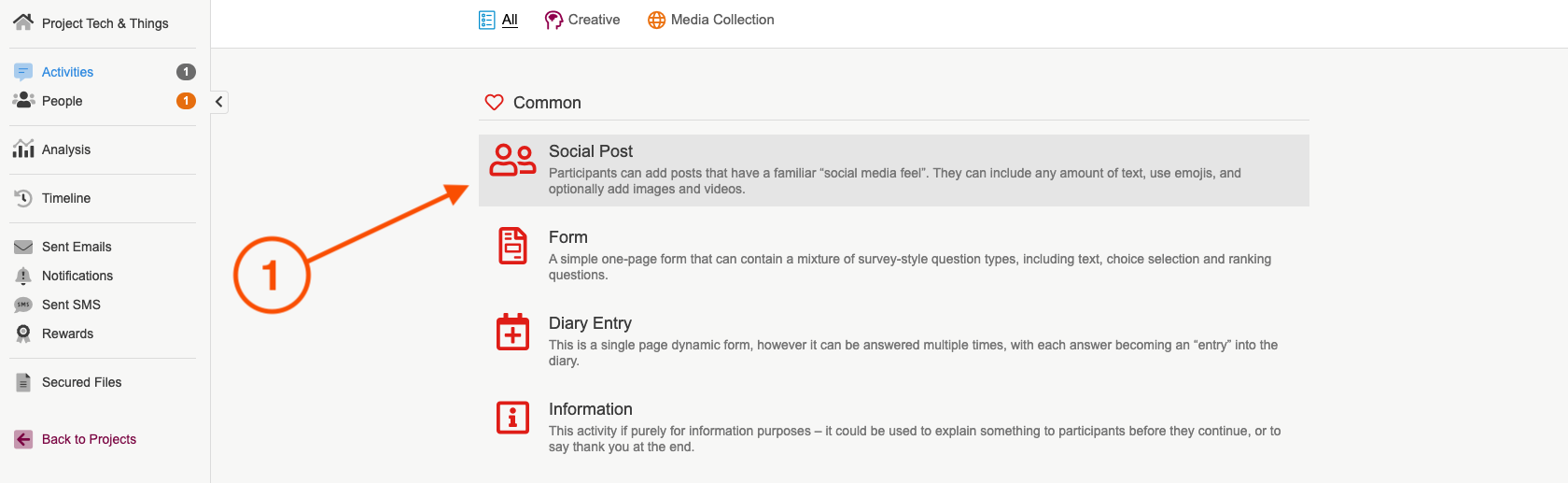This screenshot has width=1568, height=483.
Task: Open the Creative tab
Action: coord(593,20)
